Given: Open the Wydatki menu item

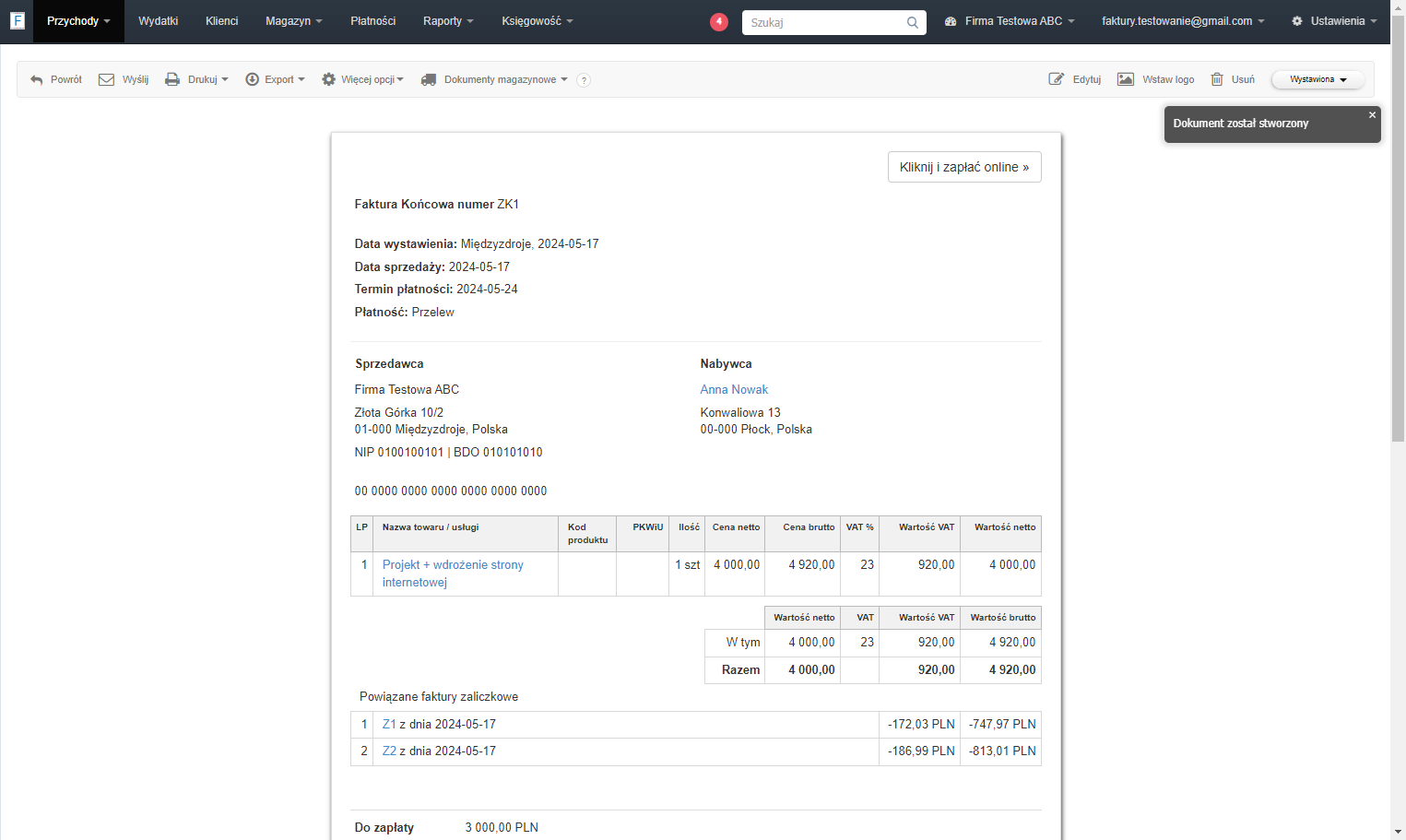Looking at the screenshot, I should coord(159,21).
